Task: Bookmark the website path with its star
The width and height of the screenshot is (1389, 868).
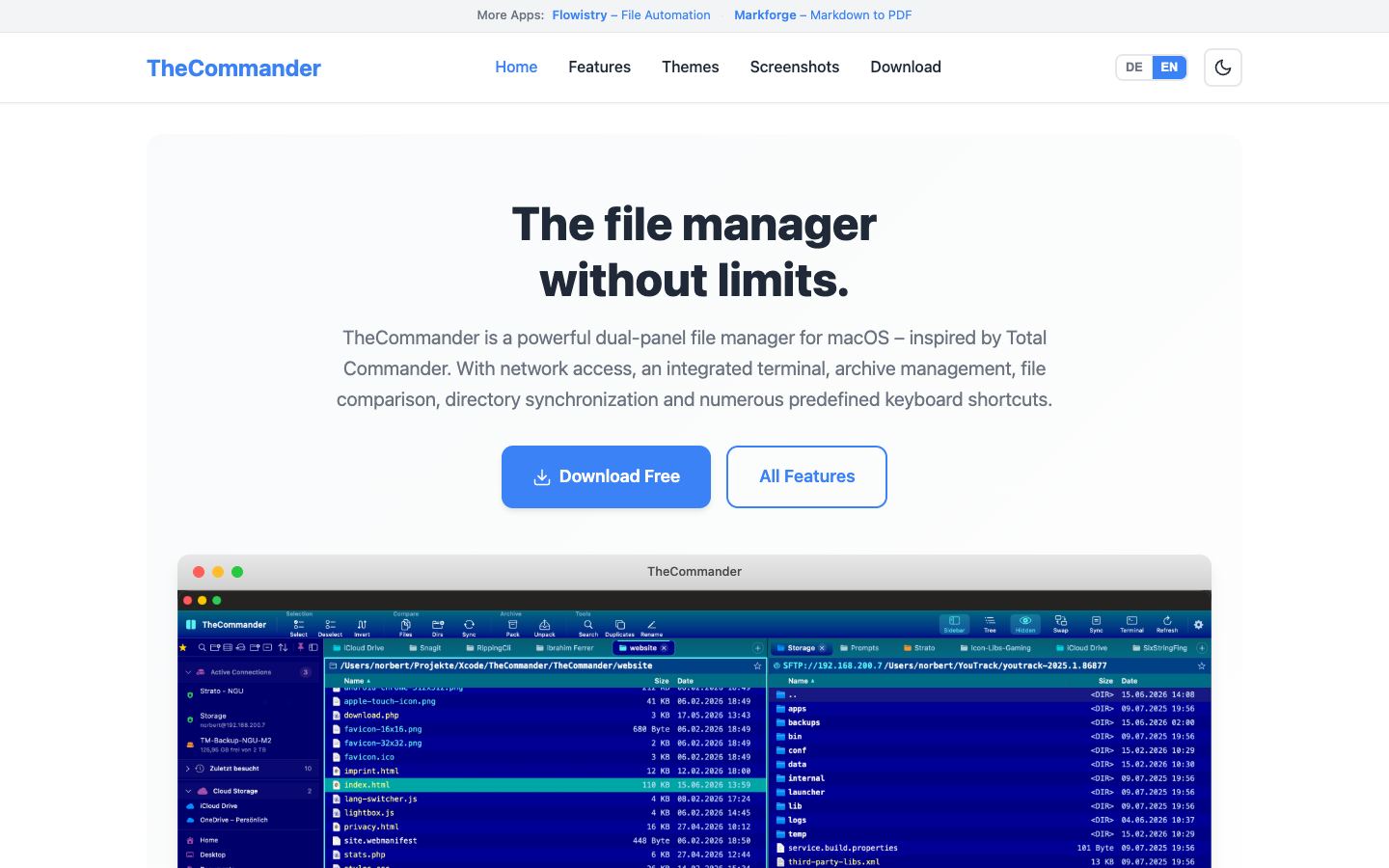Action: [757, 666]
